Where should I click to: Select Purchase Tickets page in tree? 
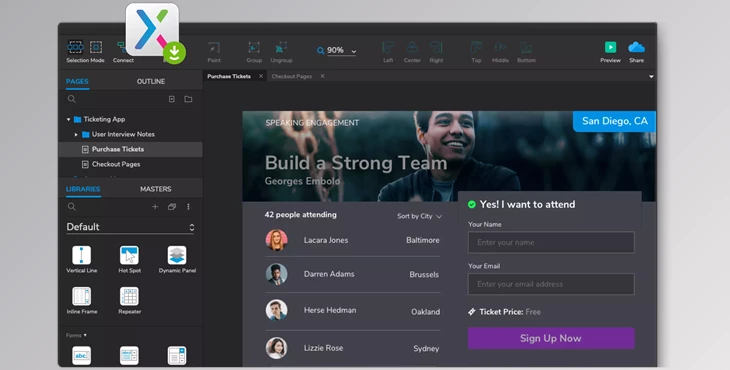[130, 149]
